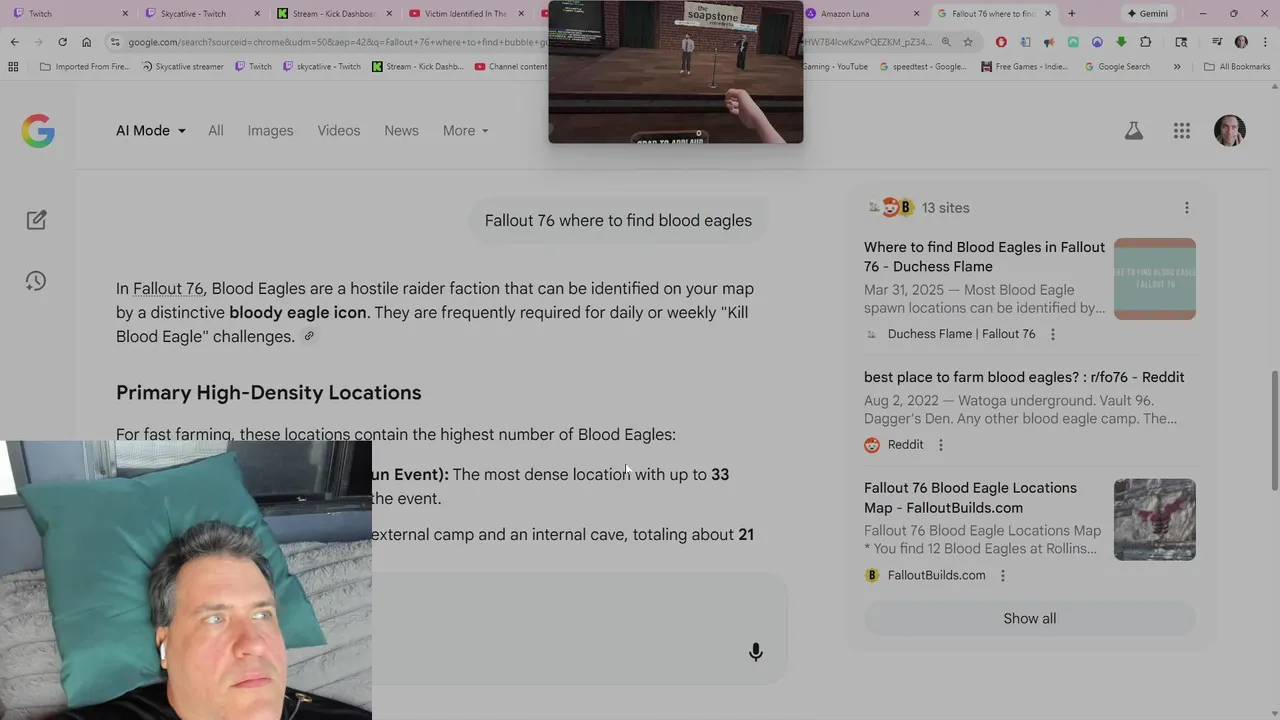Open Google account profile picture on page
This screenshot has height=720, width=1280.
pyautogui.click(x=1230, y=131)
